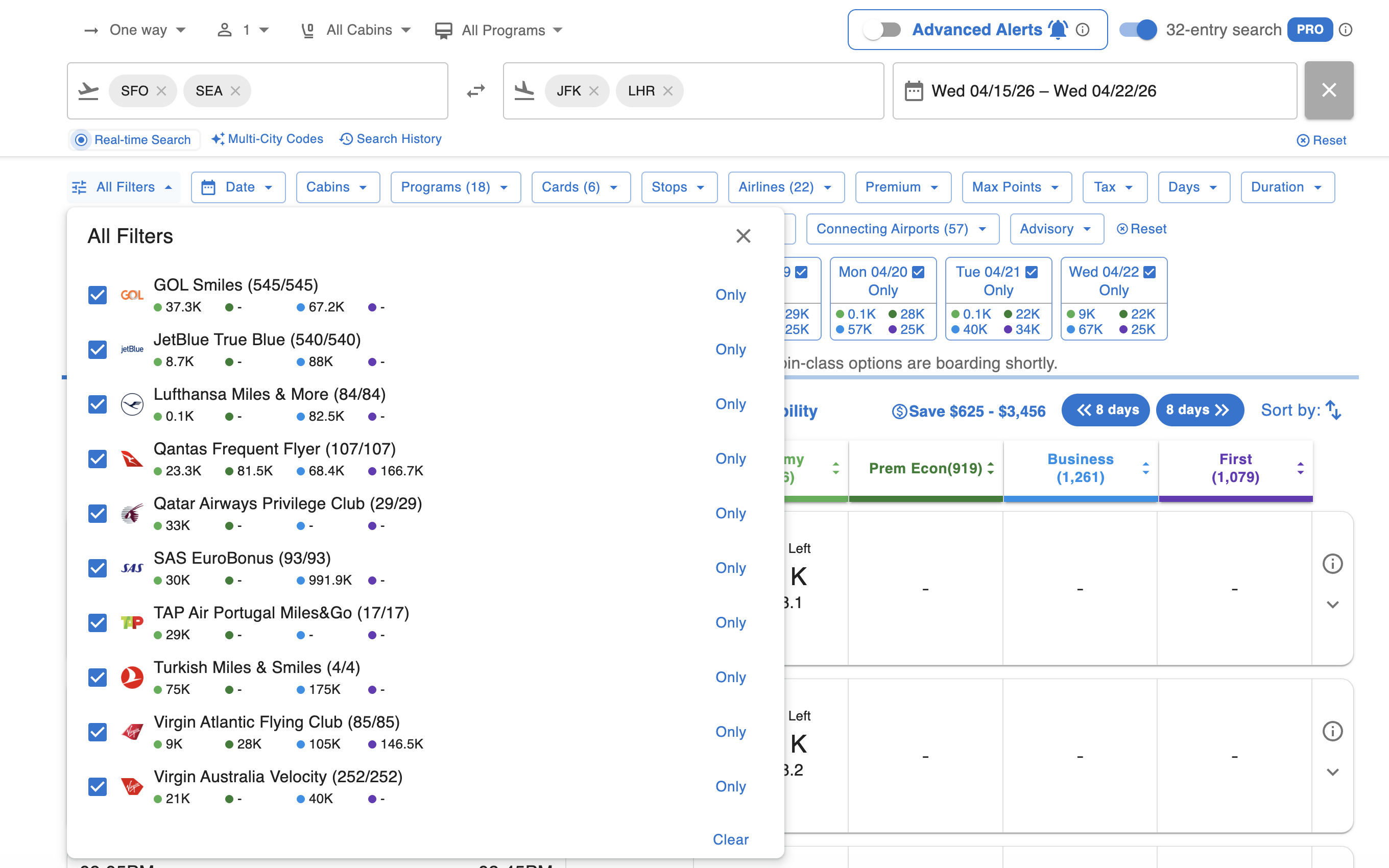Viewport: 1389px width, 868px height.
Task: Collapse the All Filters menu button
Action: (124, 187)
